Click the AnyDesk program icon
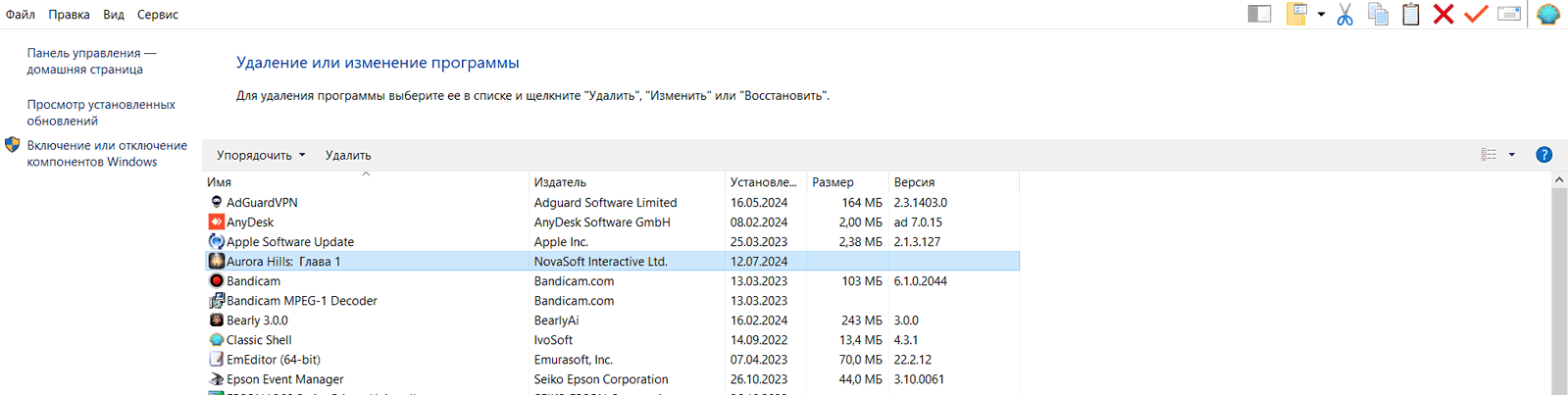This screenshot has width=1568, height=395. click(x=217, y=222)
